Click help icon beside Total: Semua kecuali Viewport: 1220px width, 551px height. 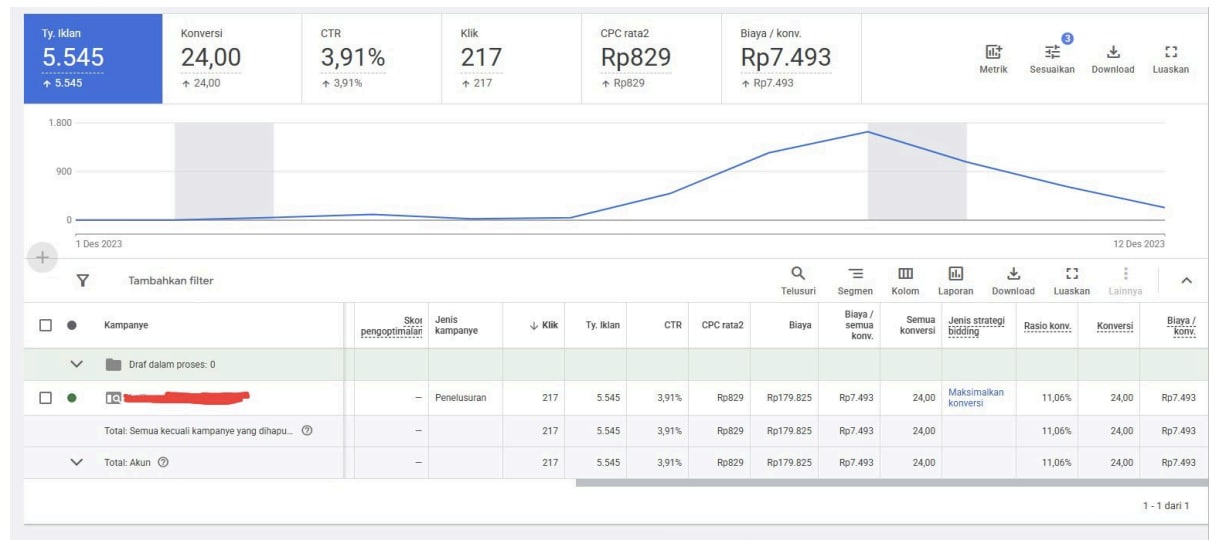[x=308, y=431]
